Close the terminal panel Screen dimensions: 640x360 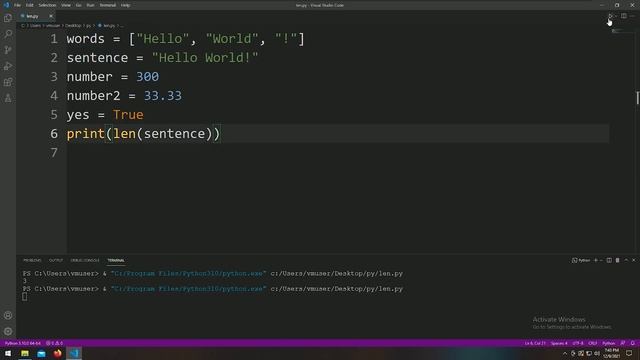coord(634,260)
